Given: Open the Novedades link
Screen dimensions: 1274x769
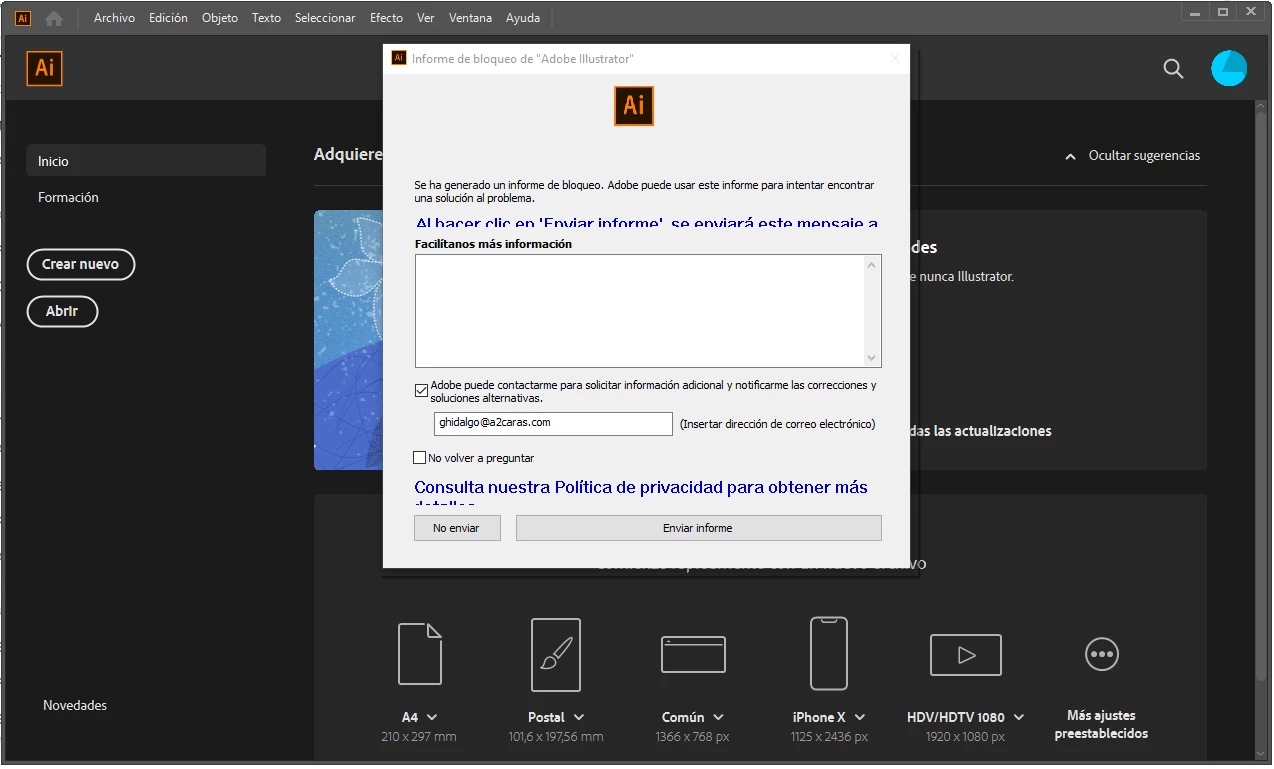Looking at the screenshot, I should click(75, 705).
